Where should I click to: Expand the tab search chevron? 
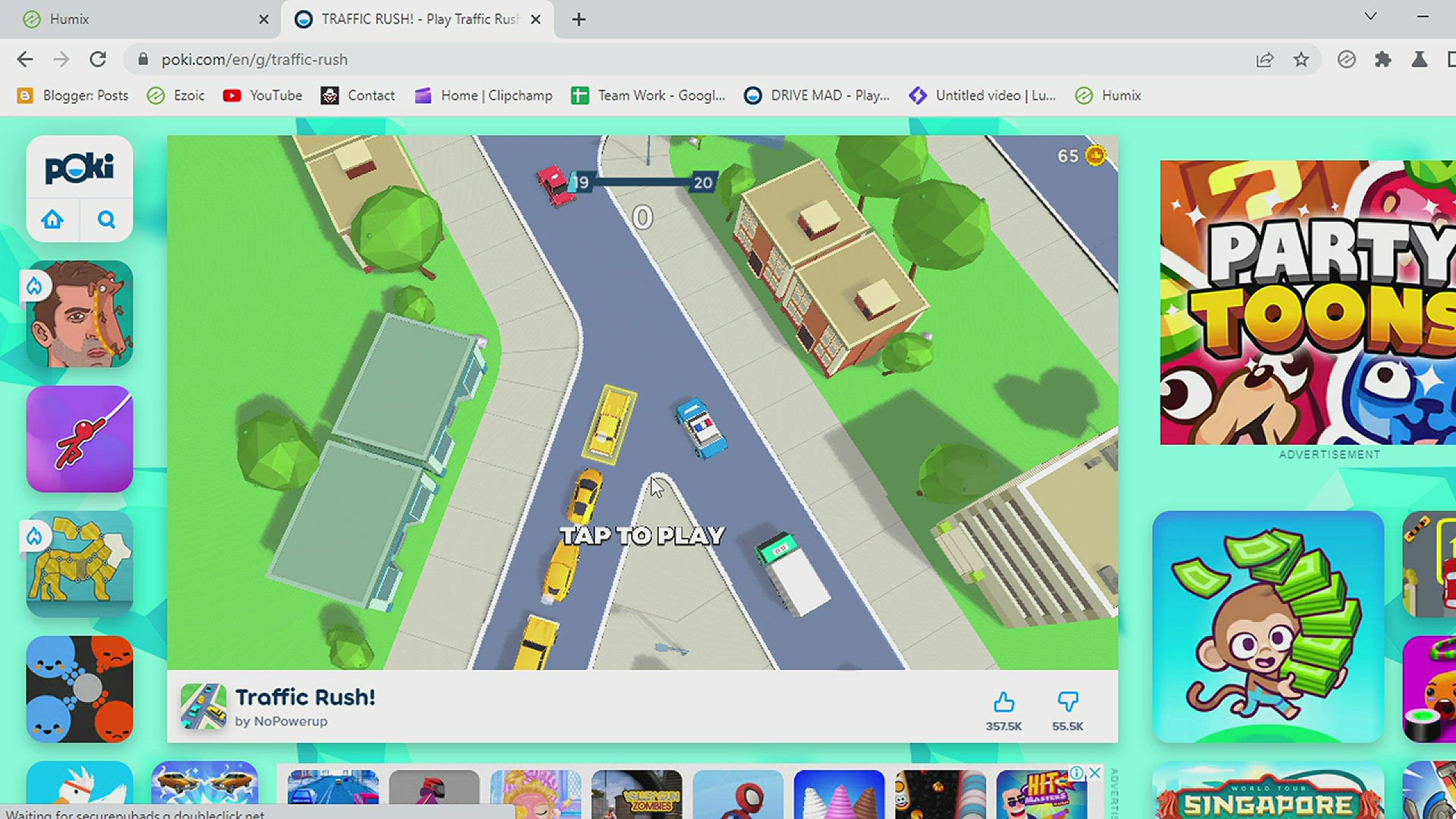[x=1370, y=17]
